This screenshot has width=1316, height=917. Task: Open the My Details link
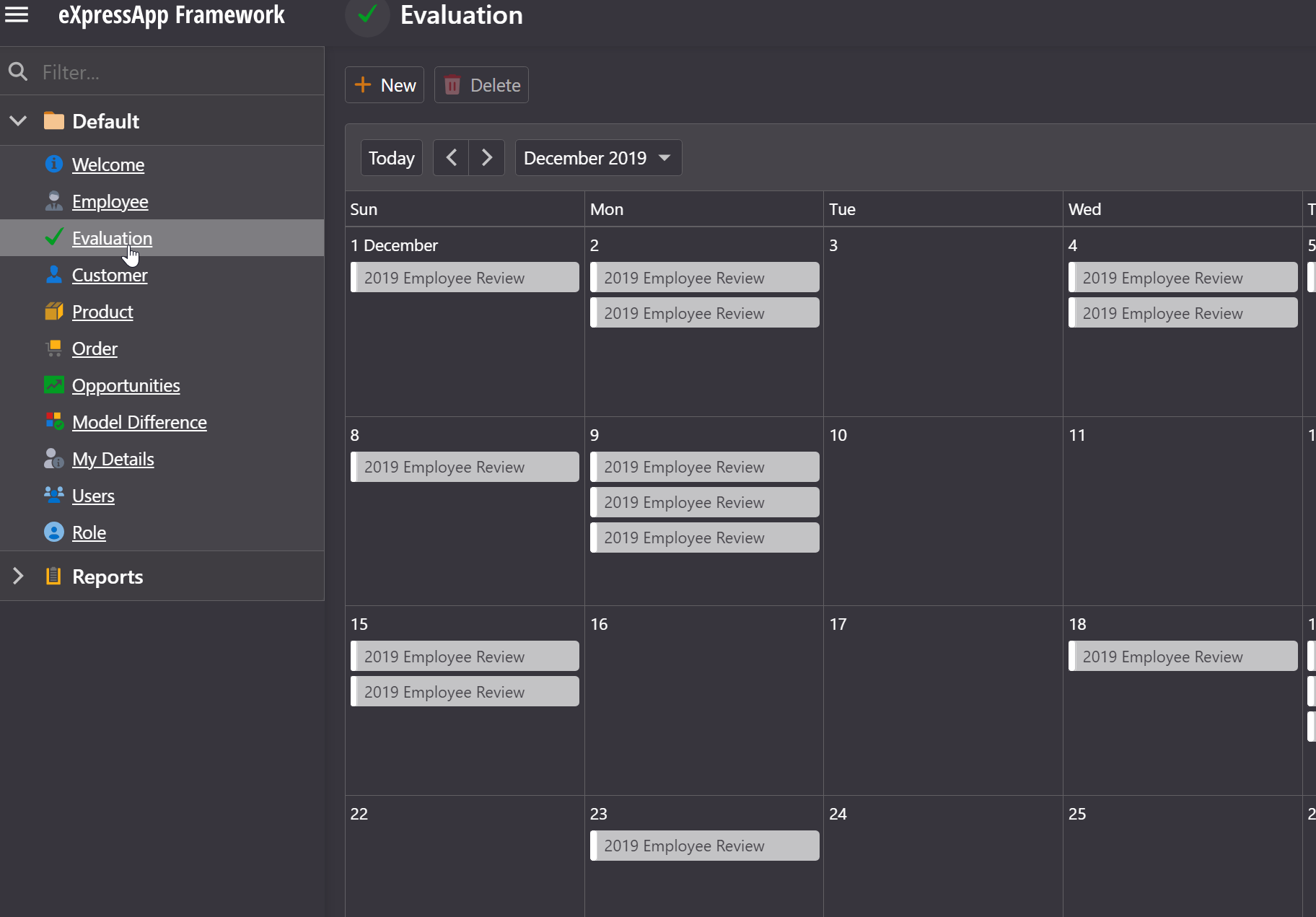(x=113, y=459)
